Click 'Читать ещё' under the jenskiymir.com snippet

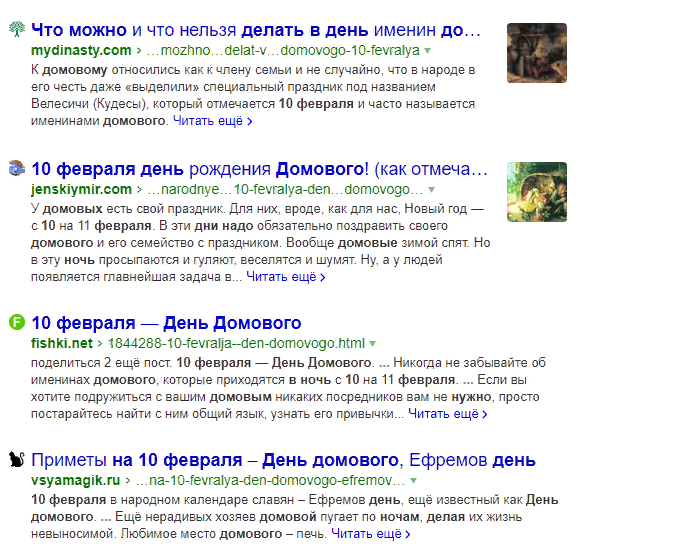(x=286, y=277)
